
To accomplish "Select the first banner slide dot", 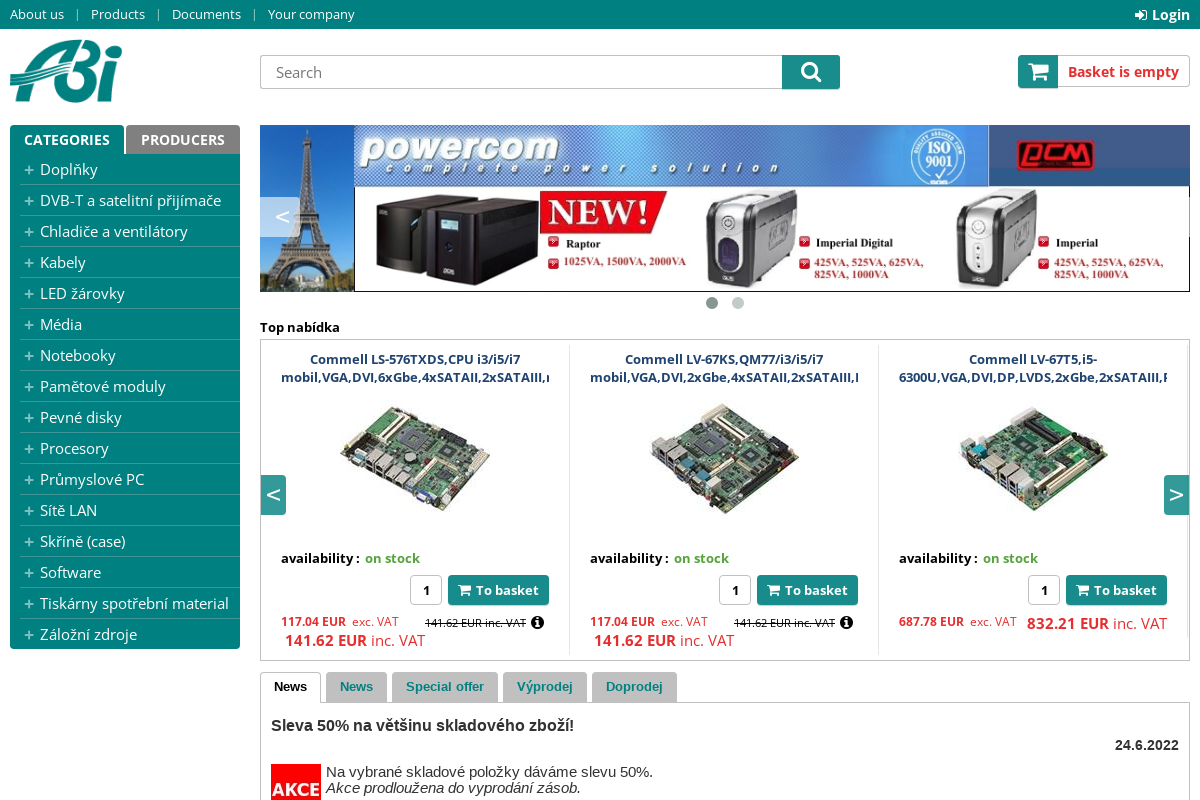I will [x=712, y=303].
